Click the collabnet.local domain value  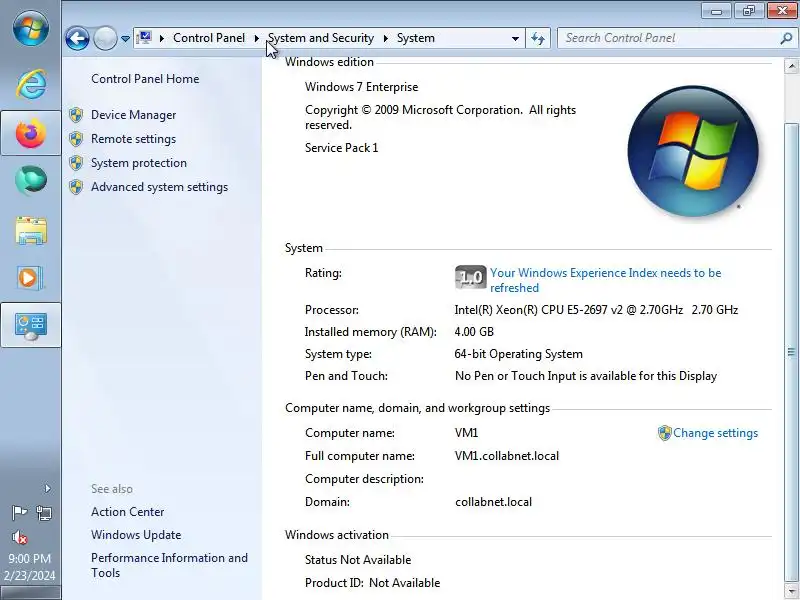coord(493,502)
